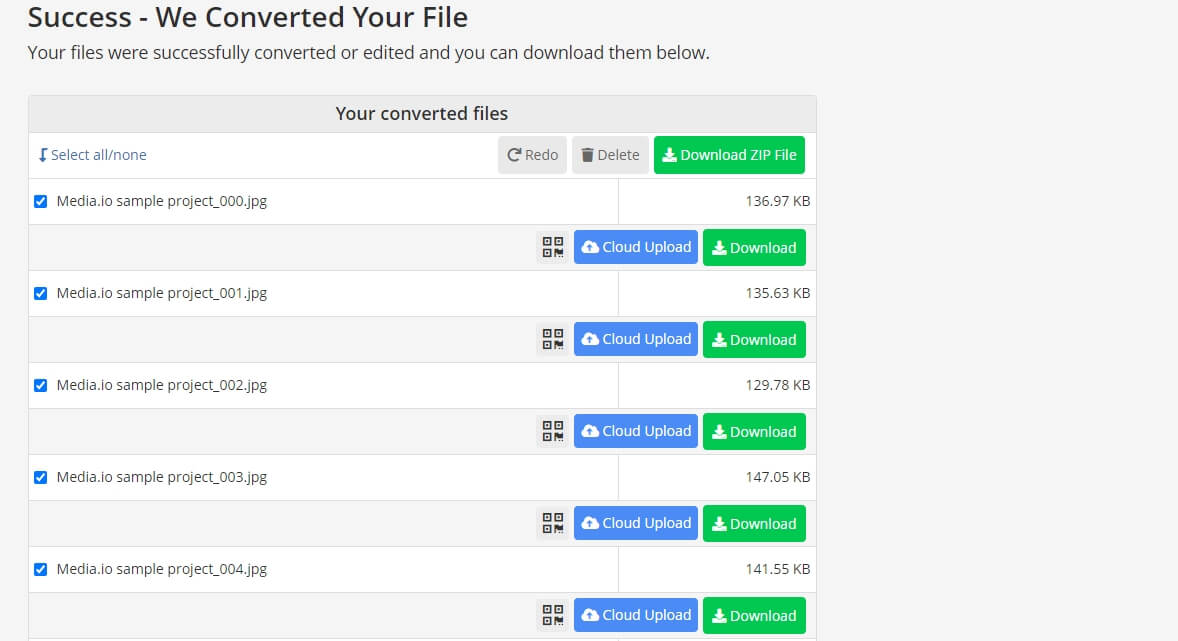Cloud Upload project_000.jpg
The image size is (1178, 641).
636,247
